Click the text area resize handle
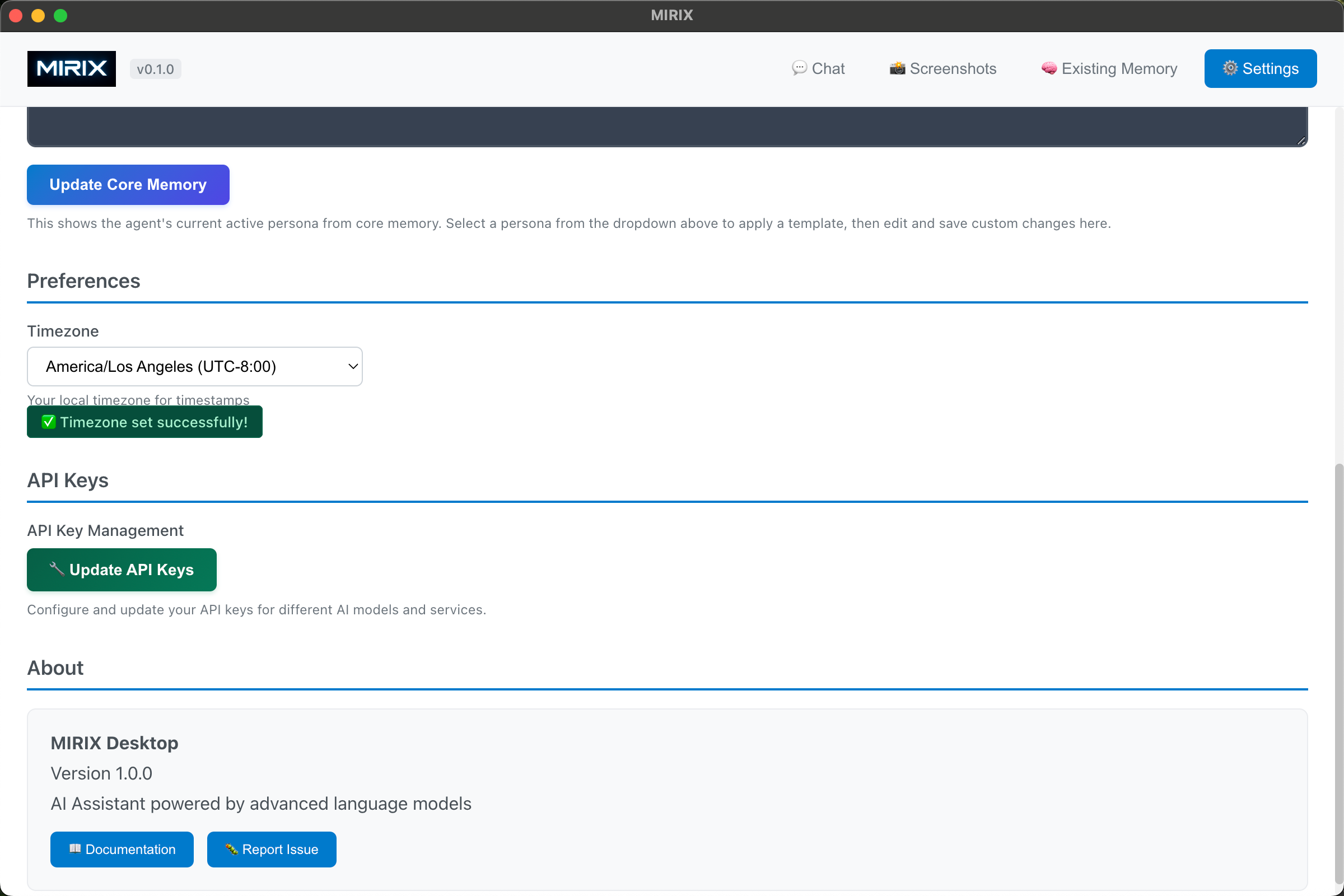 [1301, 141]
